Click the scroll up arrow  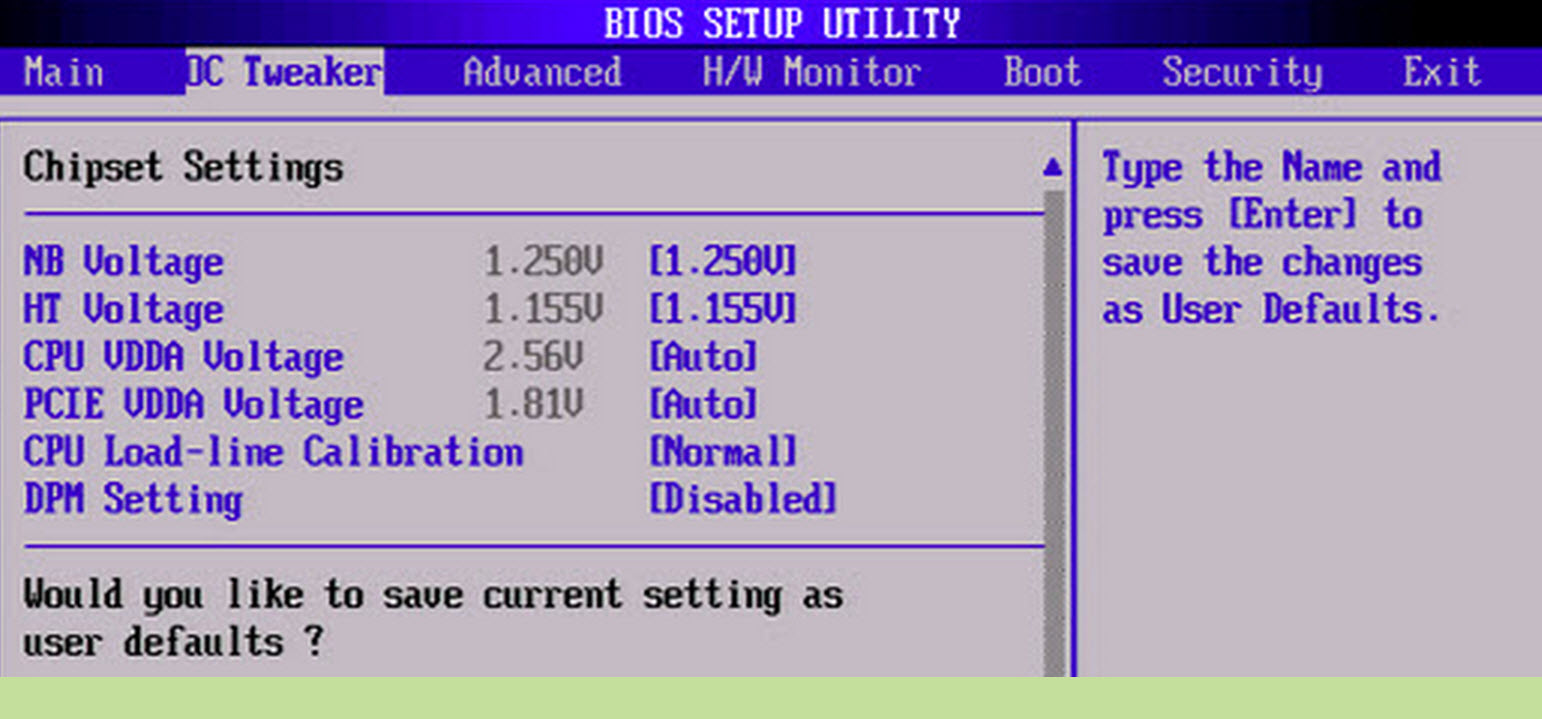1052,168
